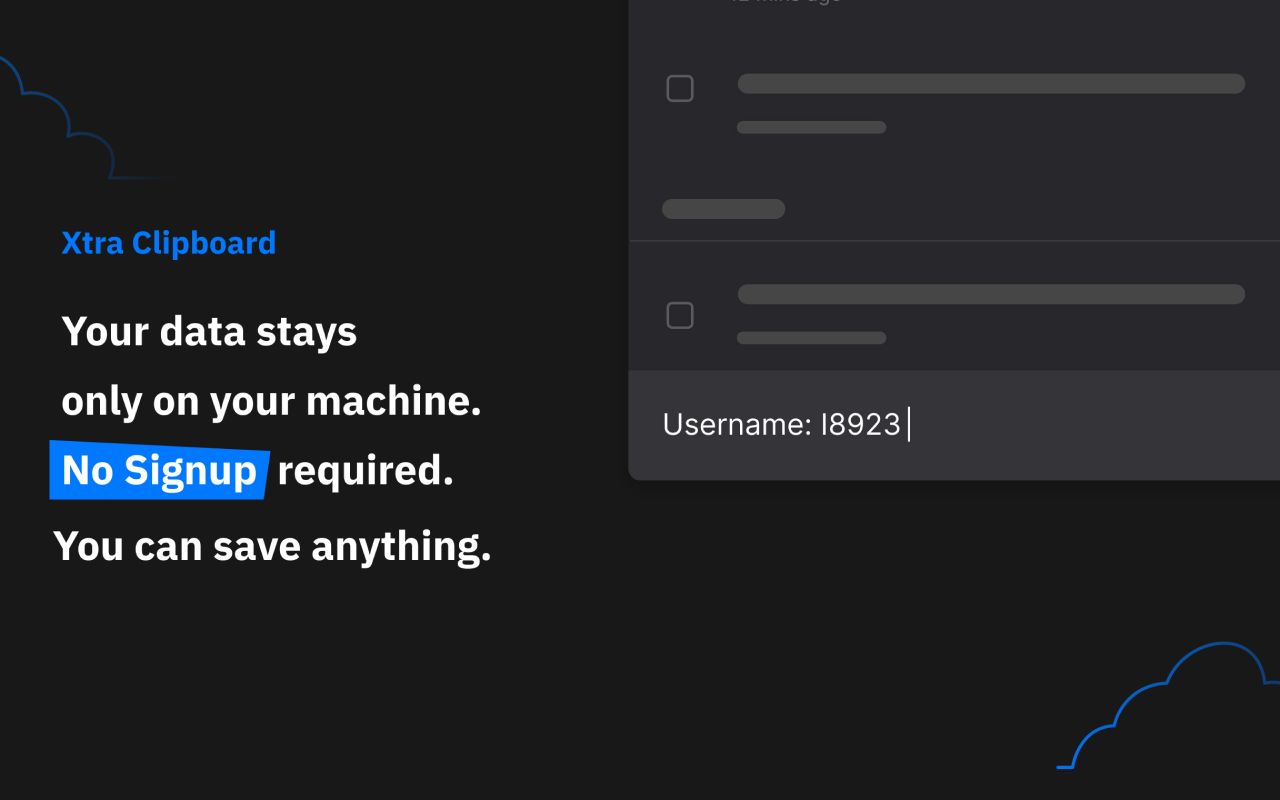Image resolution: width=1280 pixels, height=800 pixels.
Task: Click the 'only on your machine.' text
Action: [271, 401]
